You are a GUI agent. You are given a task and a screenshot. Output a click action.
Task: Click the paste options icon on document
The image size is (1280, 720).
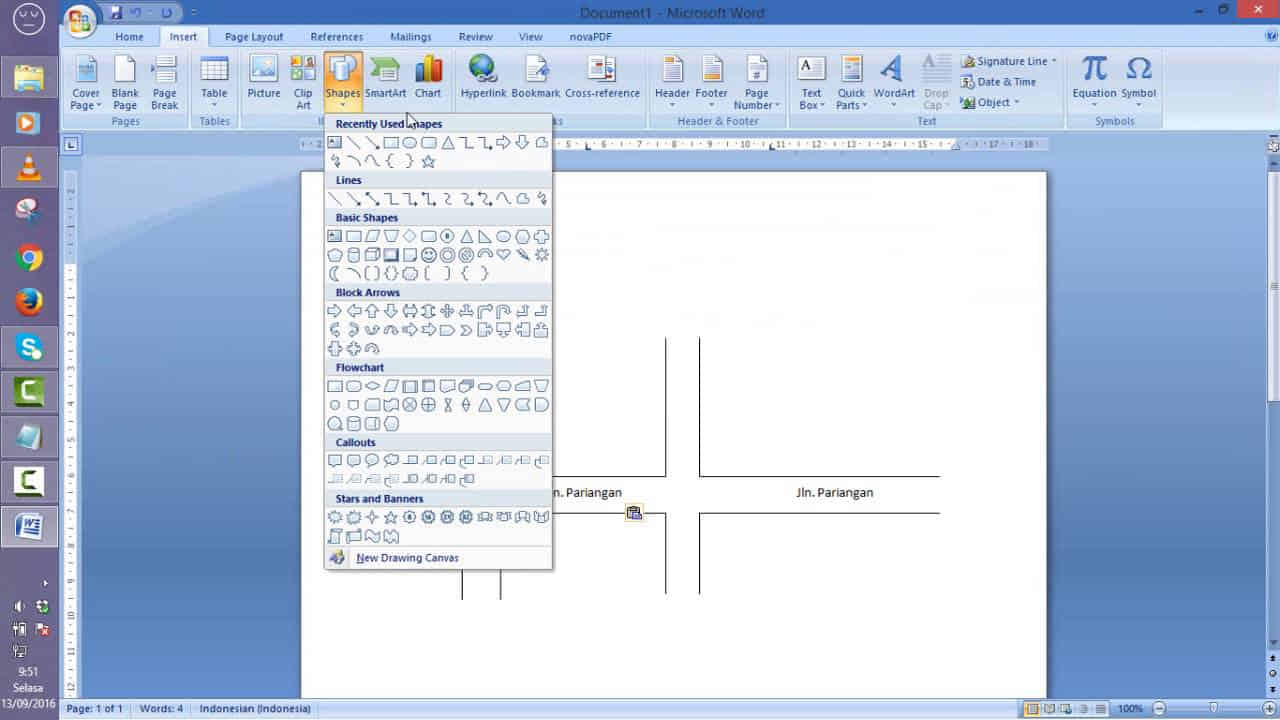634,513
